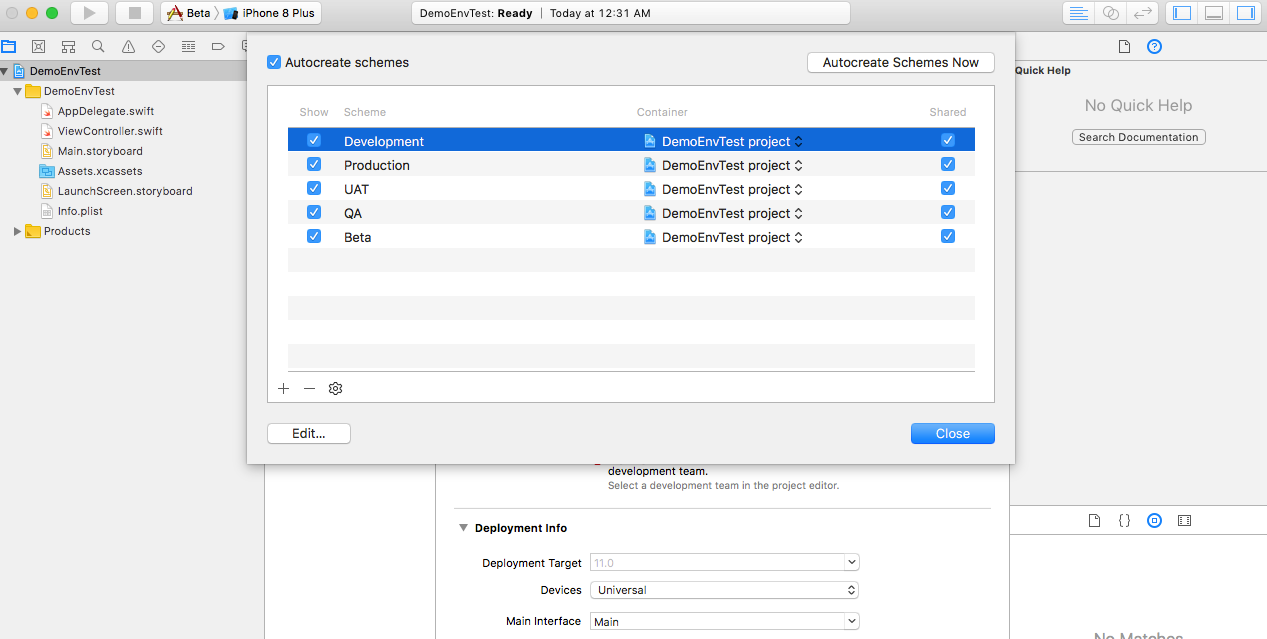Open container dropdown for Development scheme

point(724,141)
